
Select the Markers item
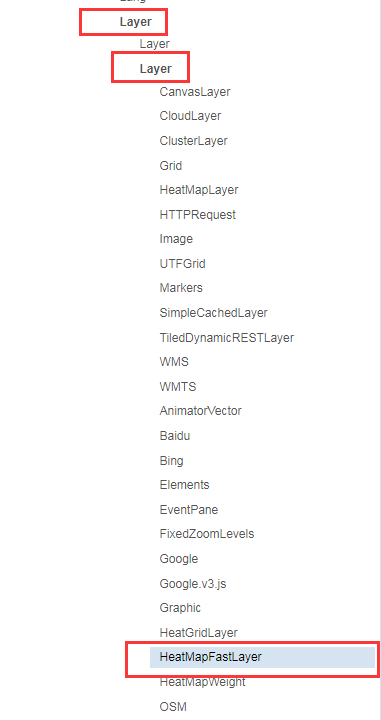pyautogui.click(x=181, y=288)
